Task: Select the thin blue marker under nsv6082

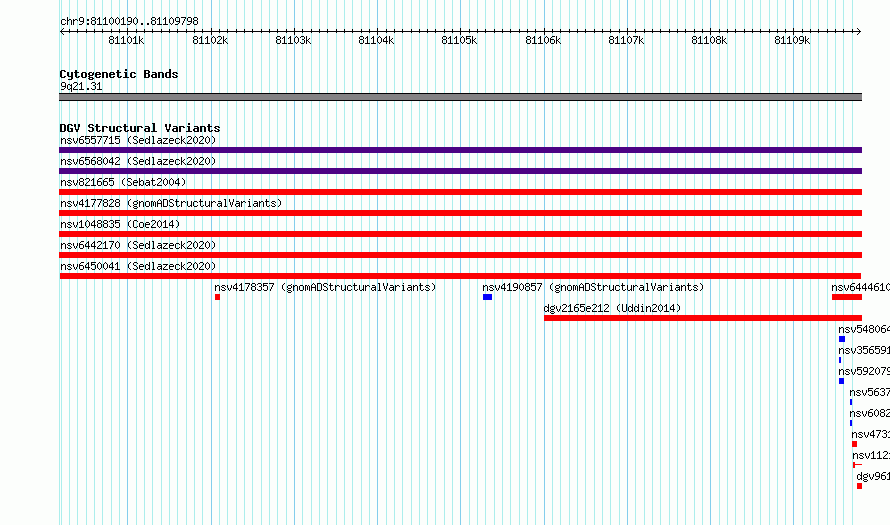Action: (851, 423)
